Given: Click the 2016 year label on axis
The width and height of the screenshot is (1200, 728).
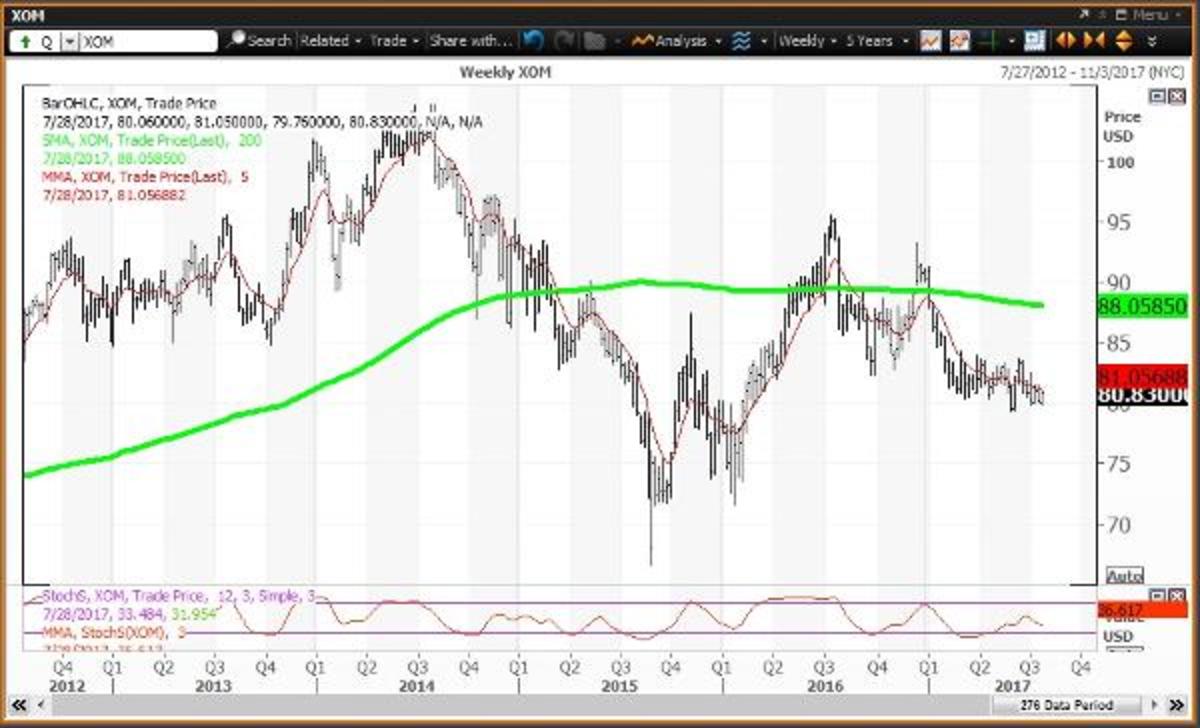Looking at the screenshot, I should tap(823, 686).
